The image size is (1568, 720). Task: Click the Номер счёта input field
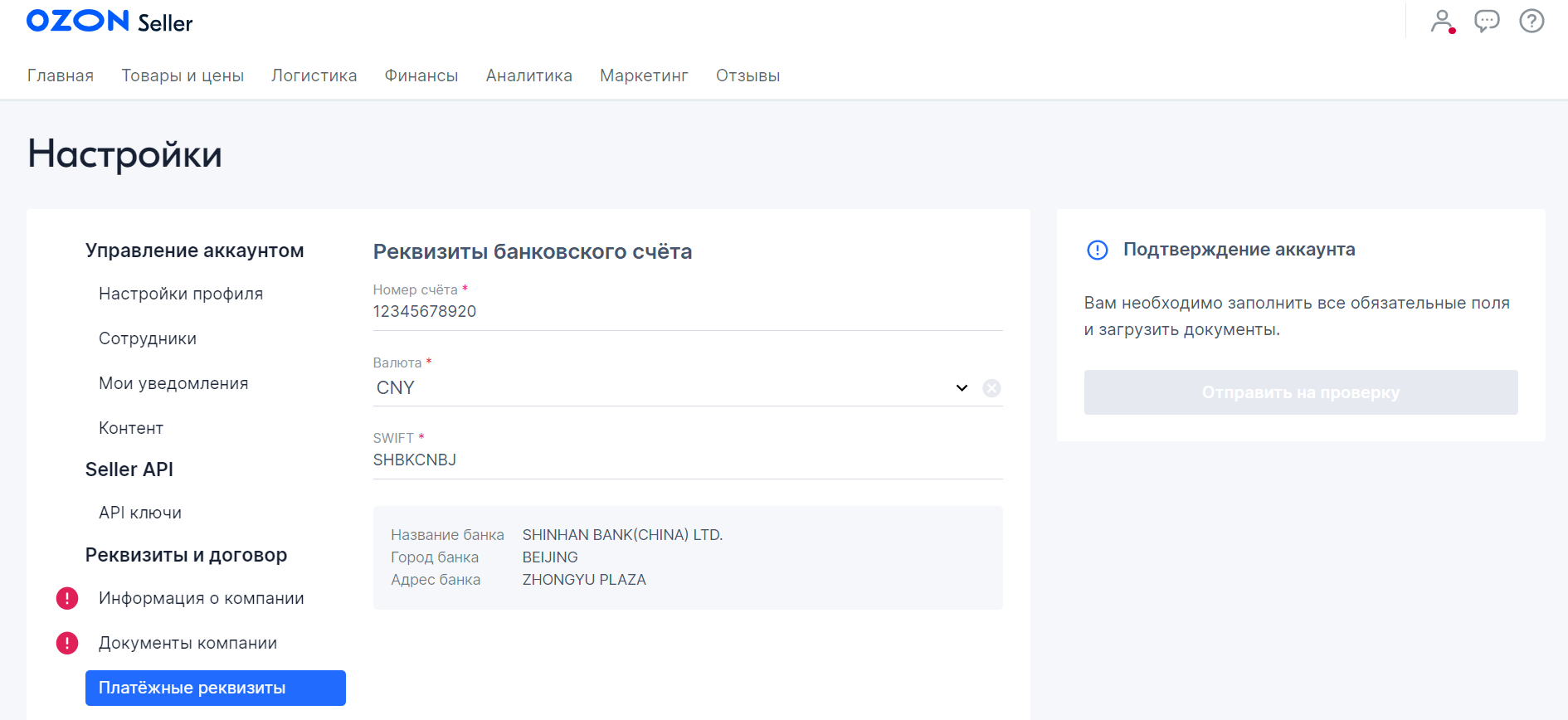pos(688,312)
